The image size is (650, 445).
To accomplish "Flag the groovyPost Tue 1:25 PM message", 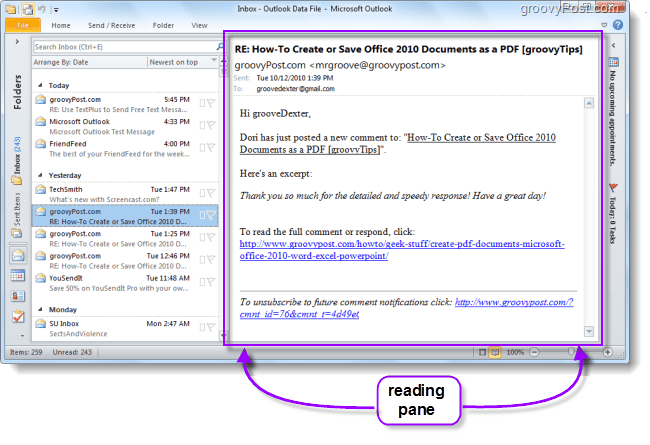I will (x=211, y=237).
